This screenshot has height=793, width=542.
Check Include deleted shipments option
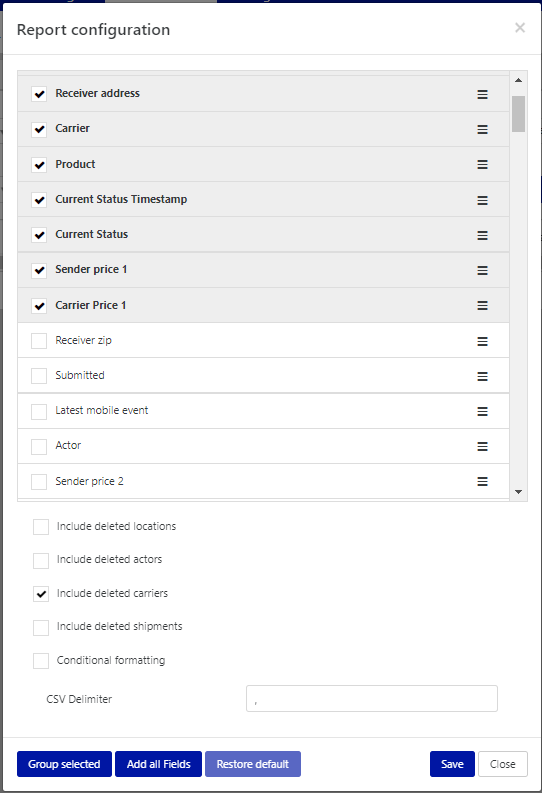pos(41,628)
